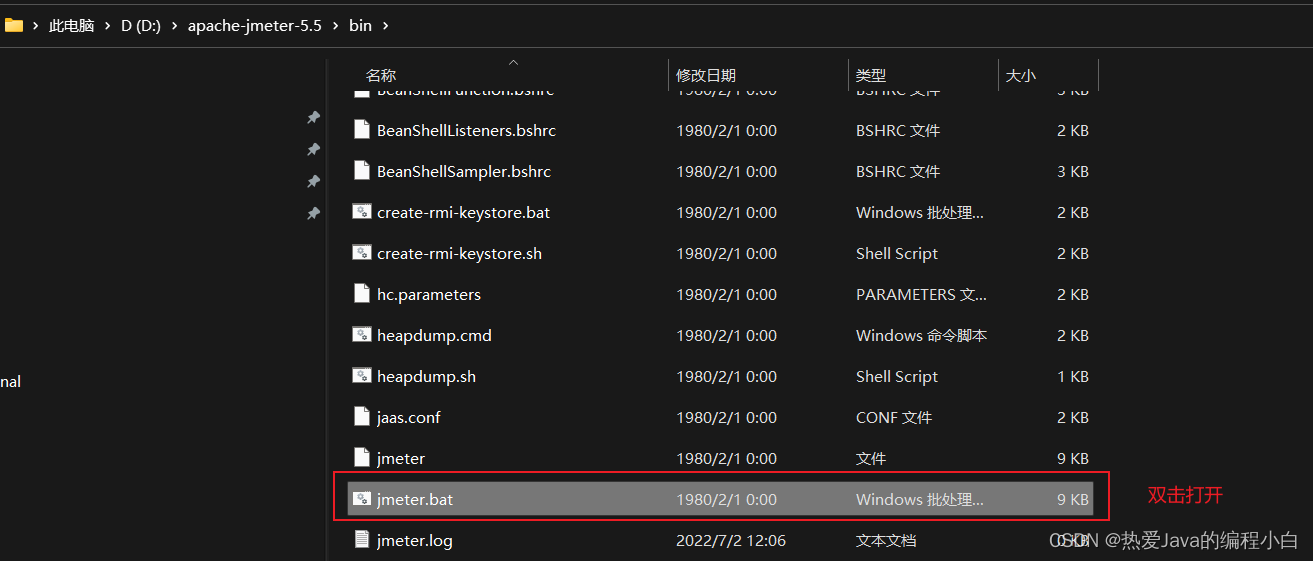
Task: Expand the chevron after 此电脑
Action: (x=107, y=26)
